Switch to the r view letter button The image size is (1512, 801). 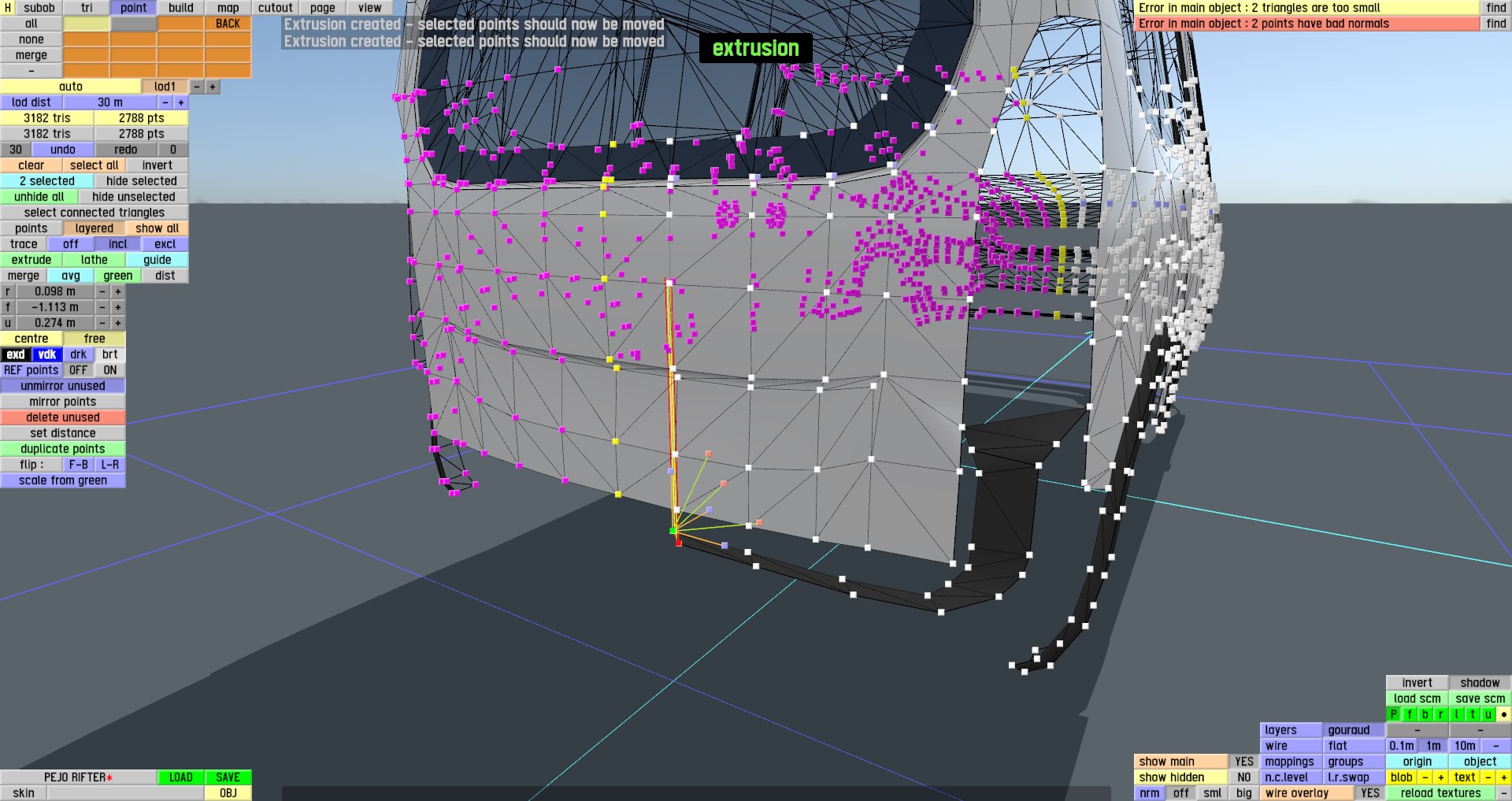[x=1441, y=714]
